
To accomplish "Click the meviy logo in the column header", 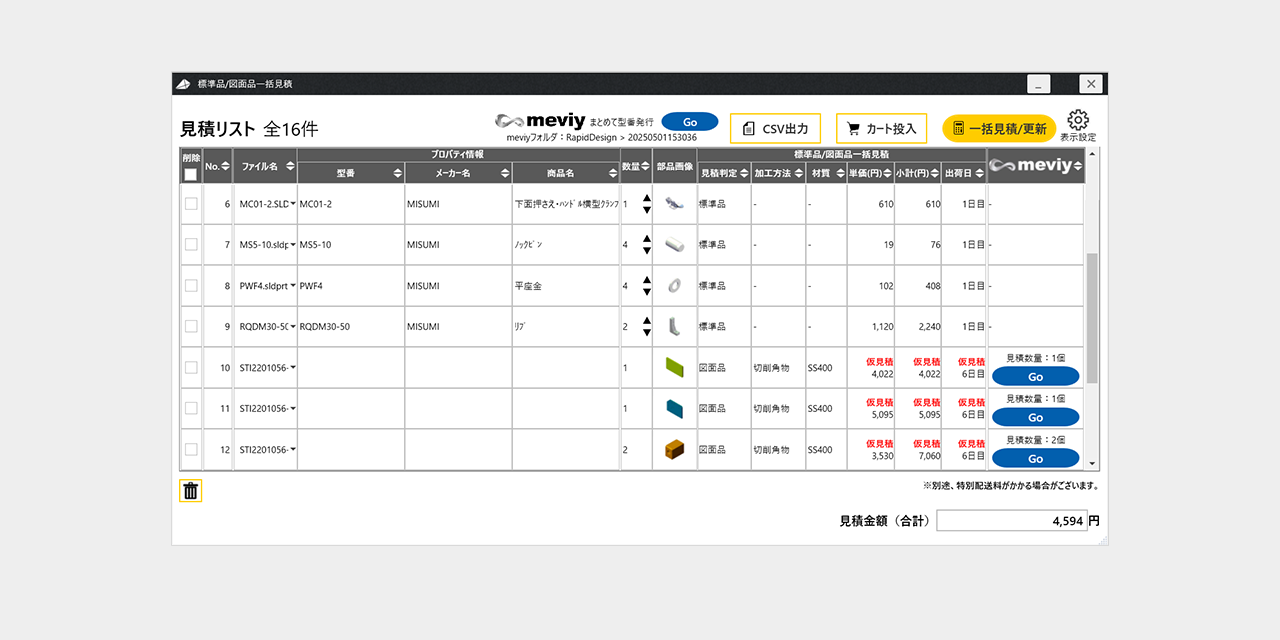I will click(x=1035, y=166).
